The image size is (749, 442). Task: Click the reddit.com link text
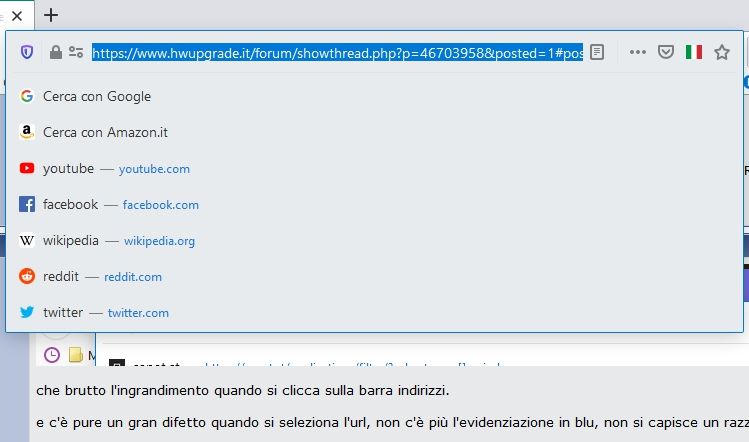point(133,277)
